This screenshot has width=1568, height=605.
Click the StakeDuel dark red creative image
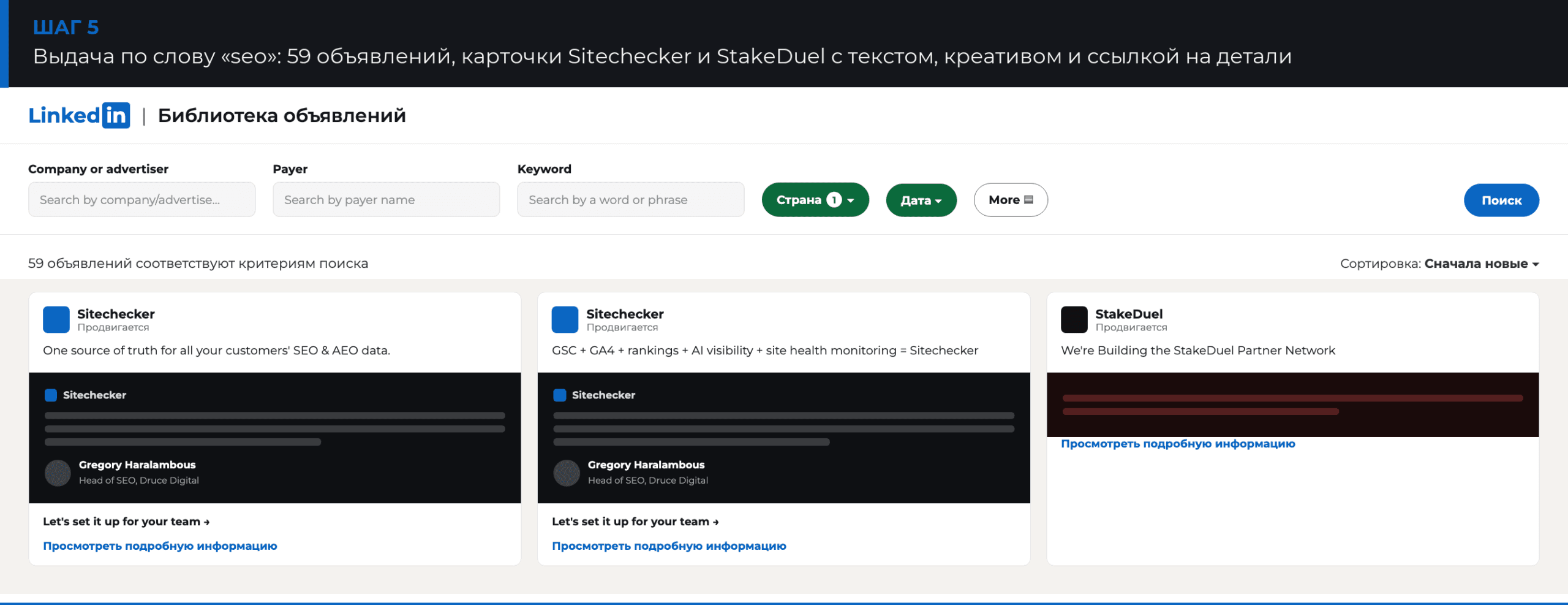[1293, 405]
